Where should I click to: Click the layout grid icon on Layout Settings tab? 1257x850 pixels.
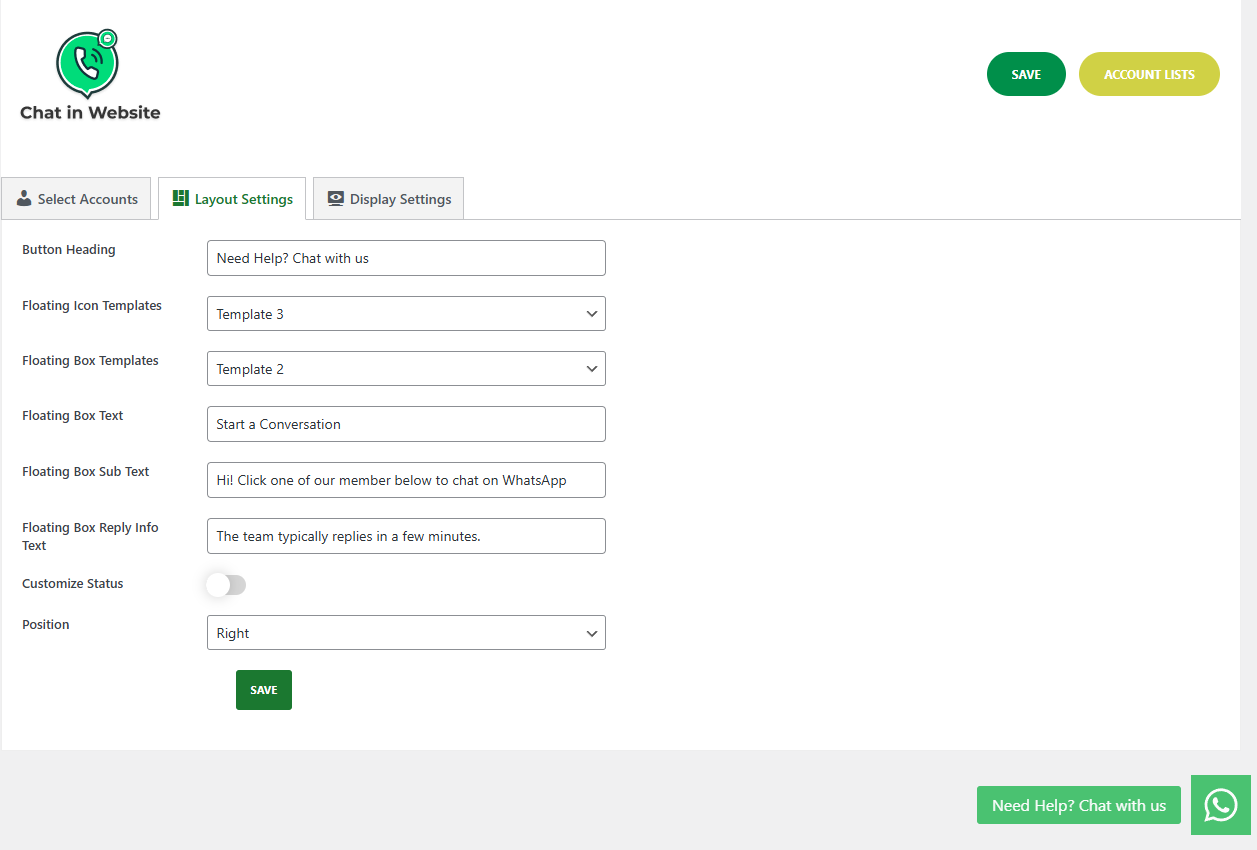(181, 198)
